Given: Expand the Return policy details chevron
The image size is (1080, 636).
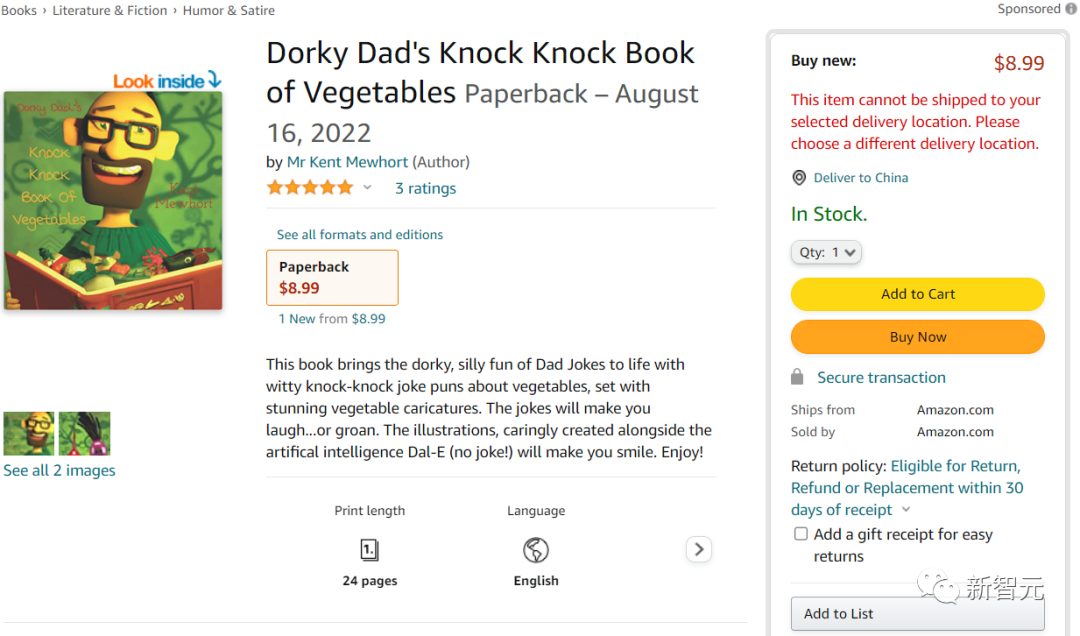Looking at the screenshot, I should (x=906, y=510).
